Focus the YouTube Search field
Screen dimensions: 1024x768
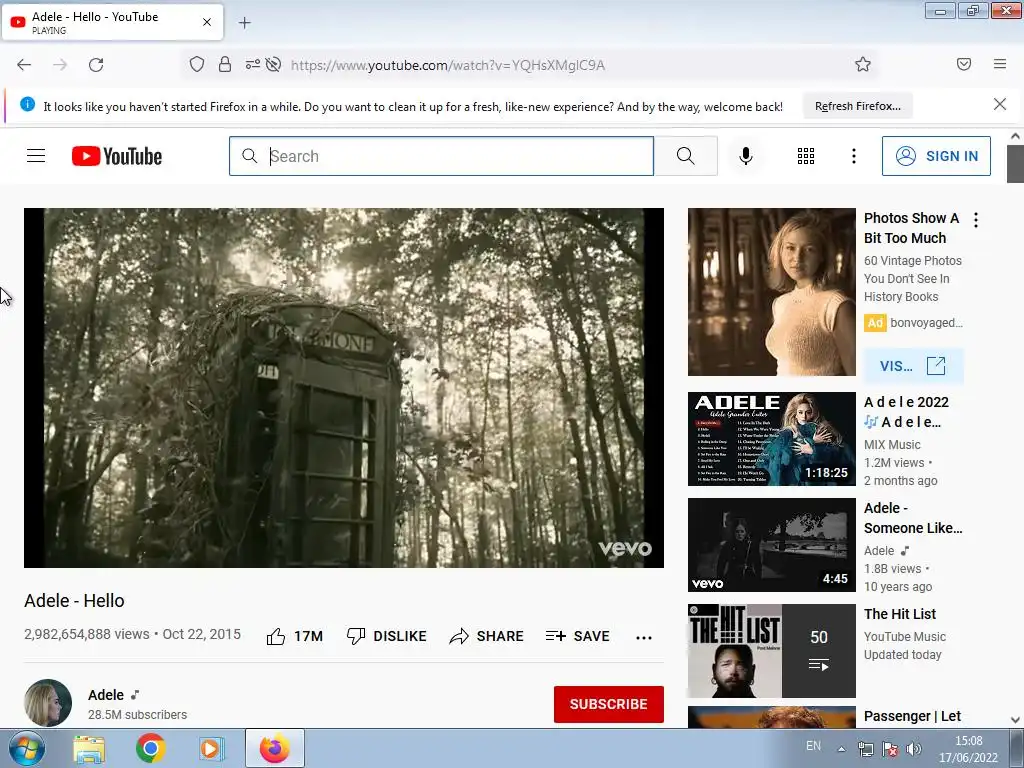441,156
